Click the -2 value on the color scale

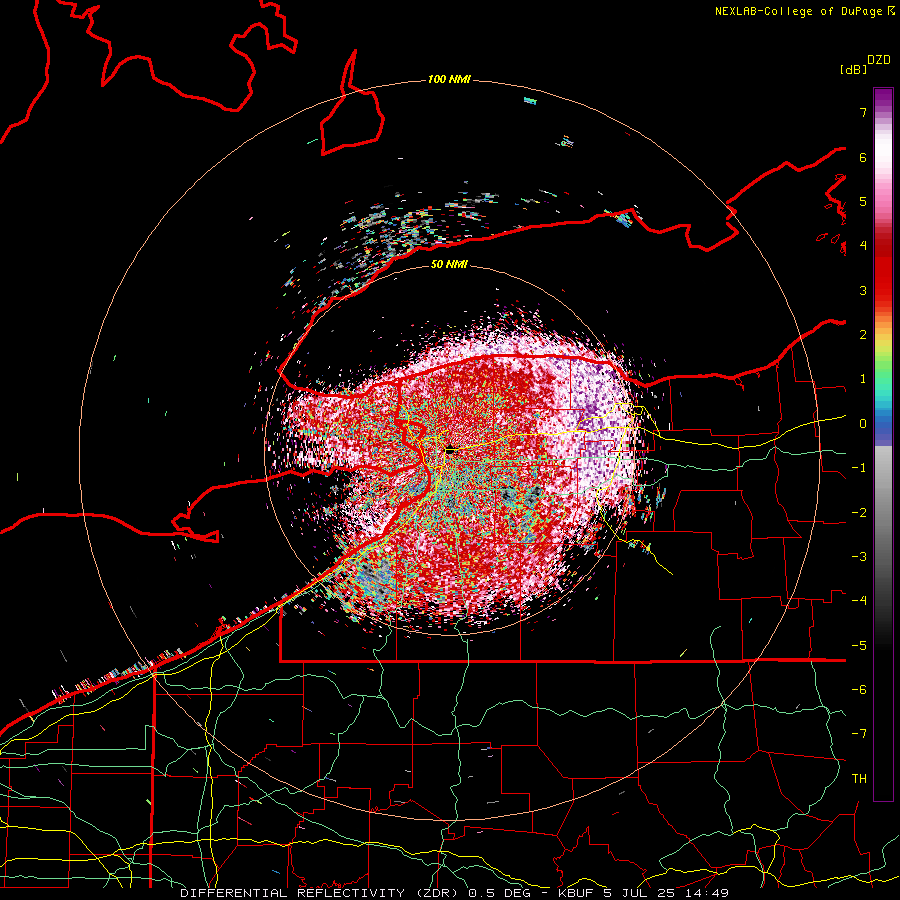click(859, 512)
